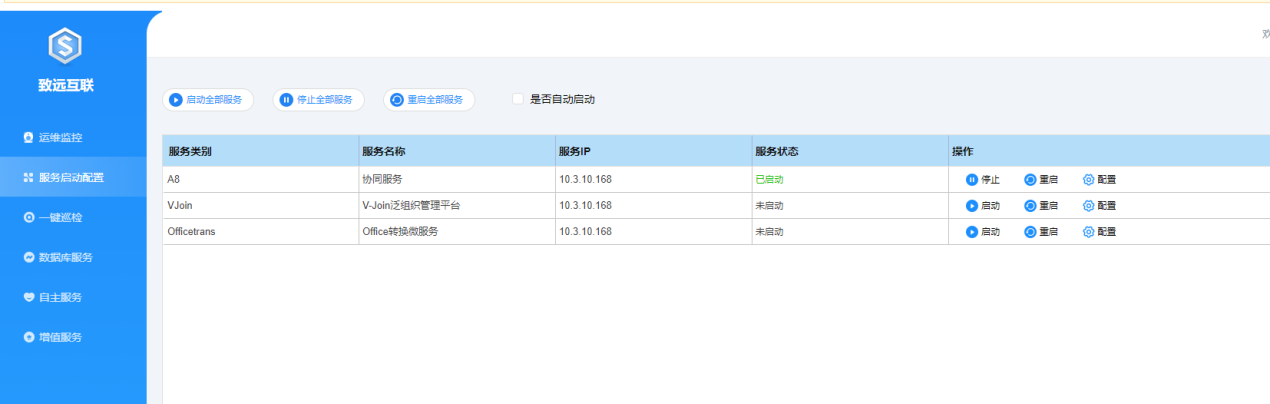The width and height of the screenshot is (1270, 404).
Task: Click the 致远互联 shield logo
Action: (x=65, y=44)
